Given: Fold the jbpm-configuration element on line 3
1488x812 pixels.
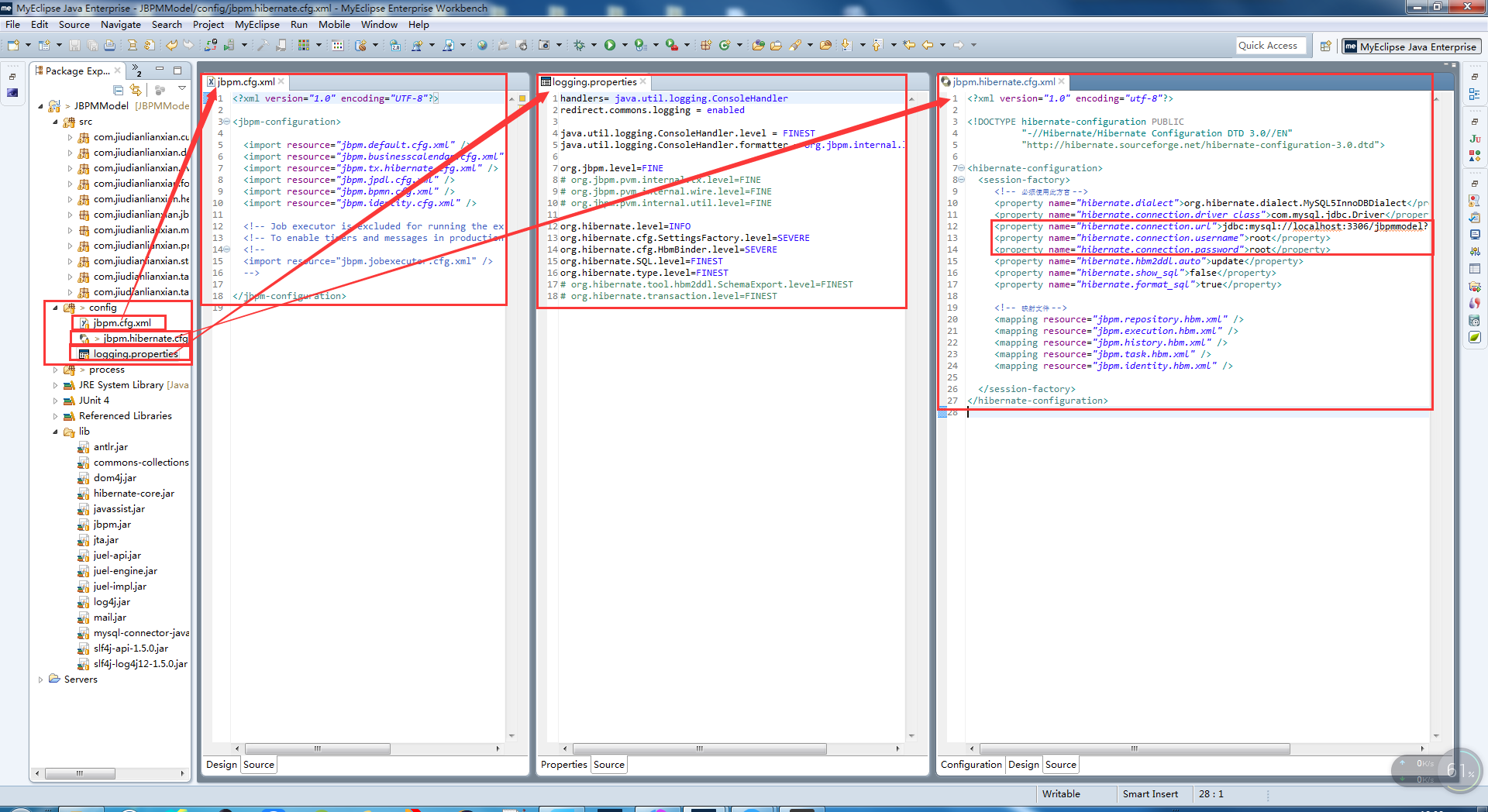Looking at the screenshot, I should pos(226,122).
